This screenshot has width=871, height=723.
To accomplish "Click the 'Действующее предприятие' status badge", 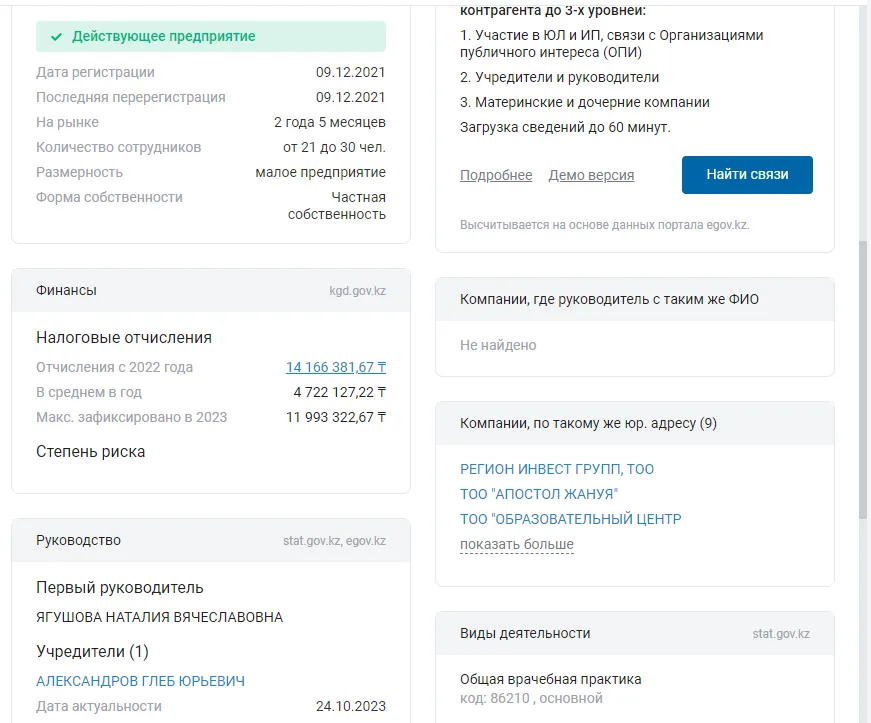I will click(210, 37).
